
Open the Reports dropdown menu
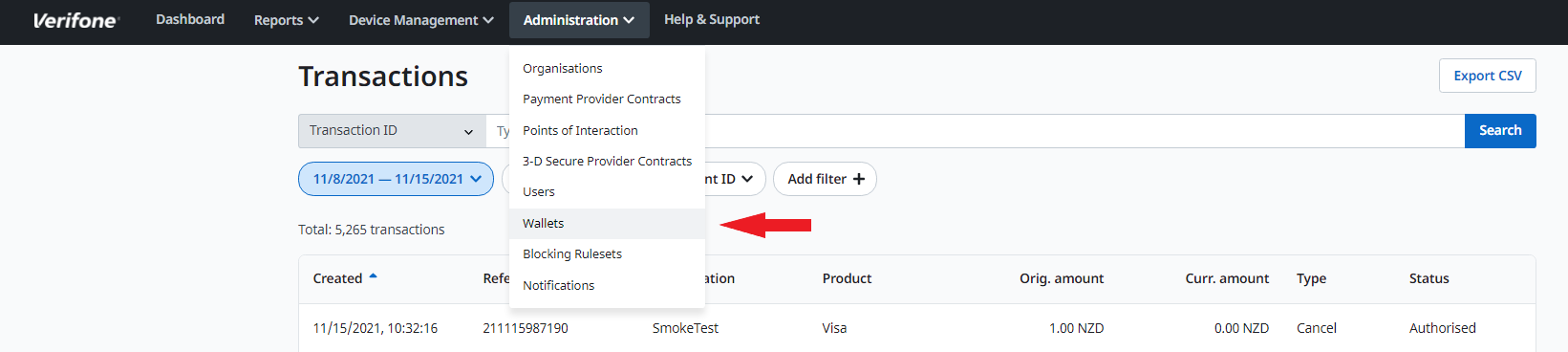pyautogui.click(x=286, y=20)
